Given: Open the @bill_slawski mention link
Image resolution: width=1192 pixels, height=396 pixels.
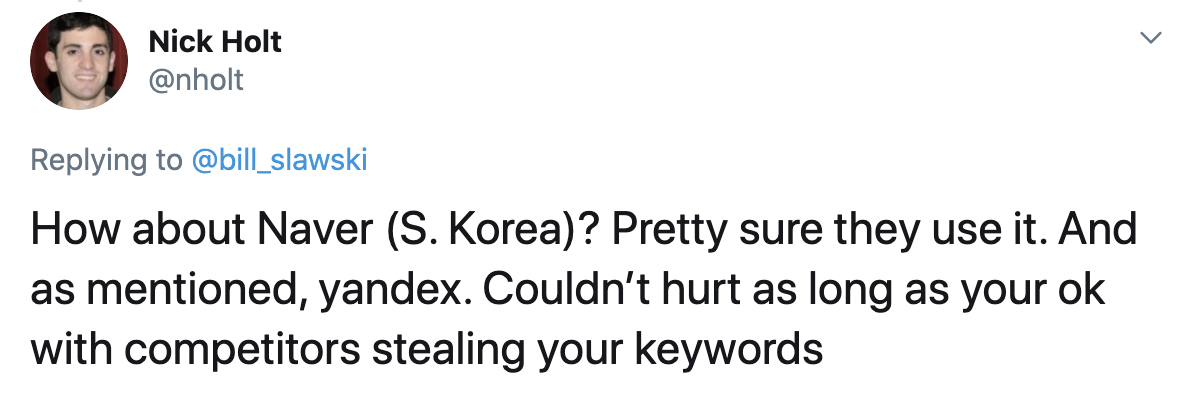Looking at the screenshot, I should pyautogui.click(x=280, y=160).
